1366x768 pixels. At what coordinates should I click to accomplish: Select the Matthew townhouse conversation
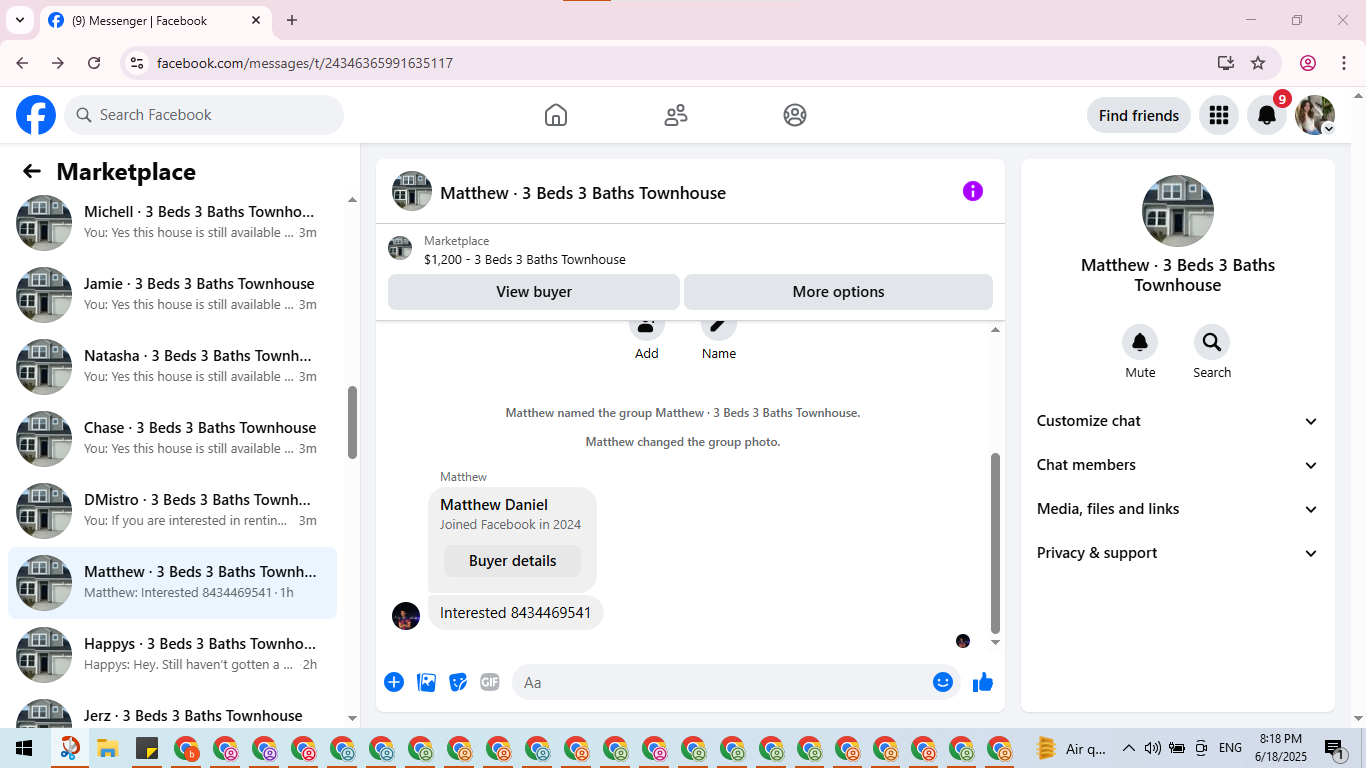point(172,583)
